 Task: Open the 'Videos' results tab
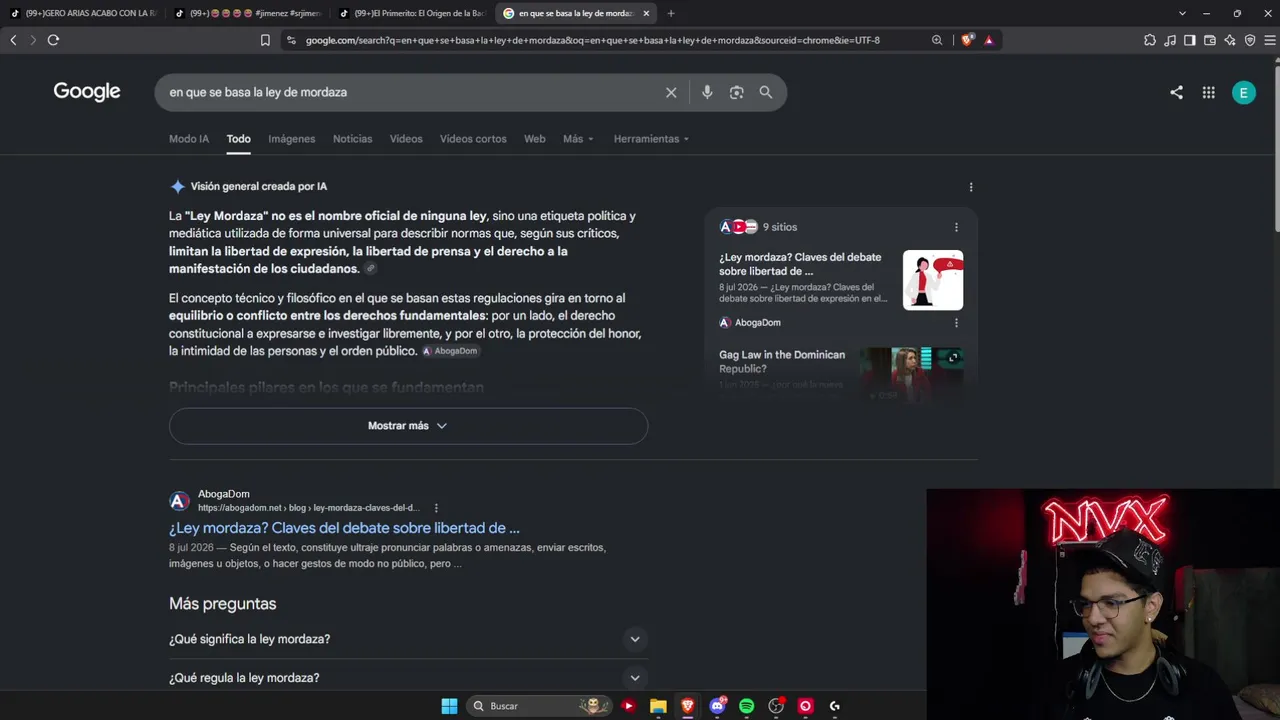(x=406, y=139)
